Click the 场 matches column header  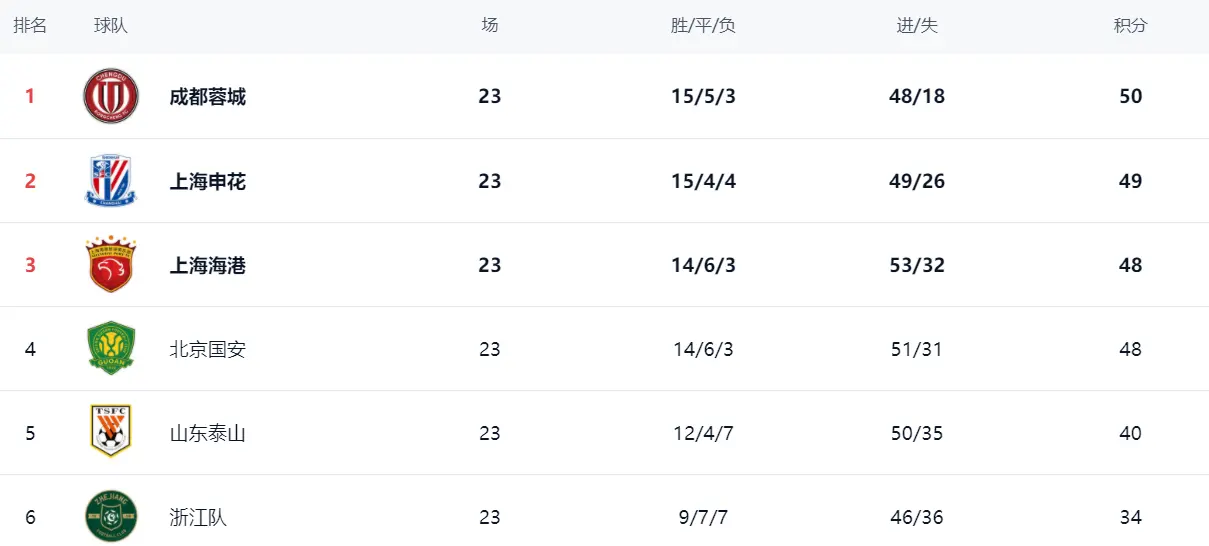[x=489, y=25]
